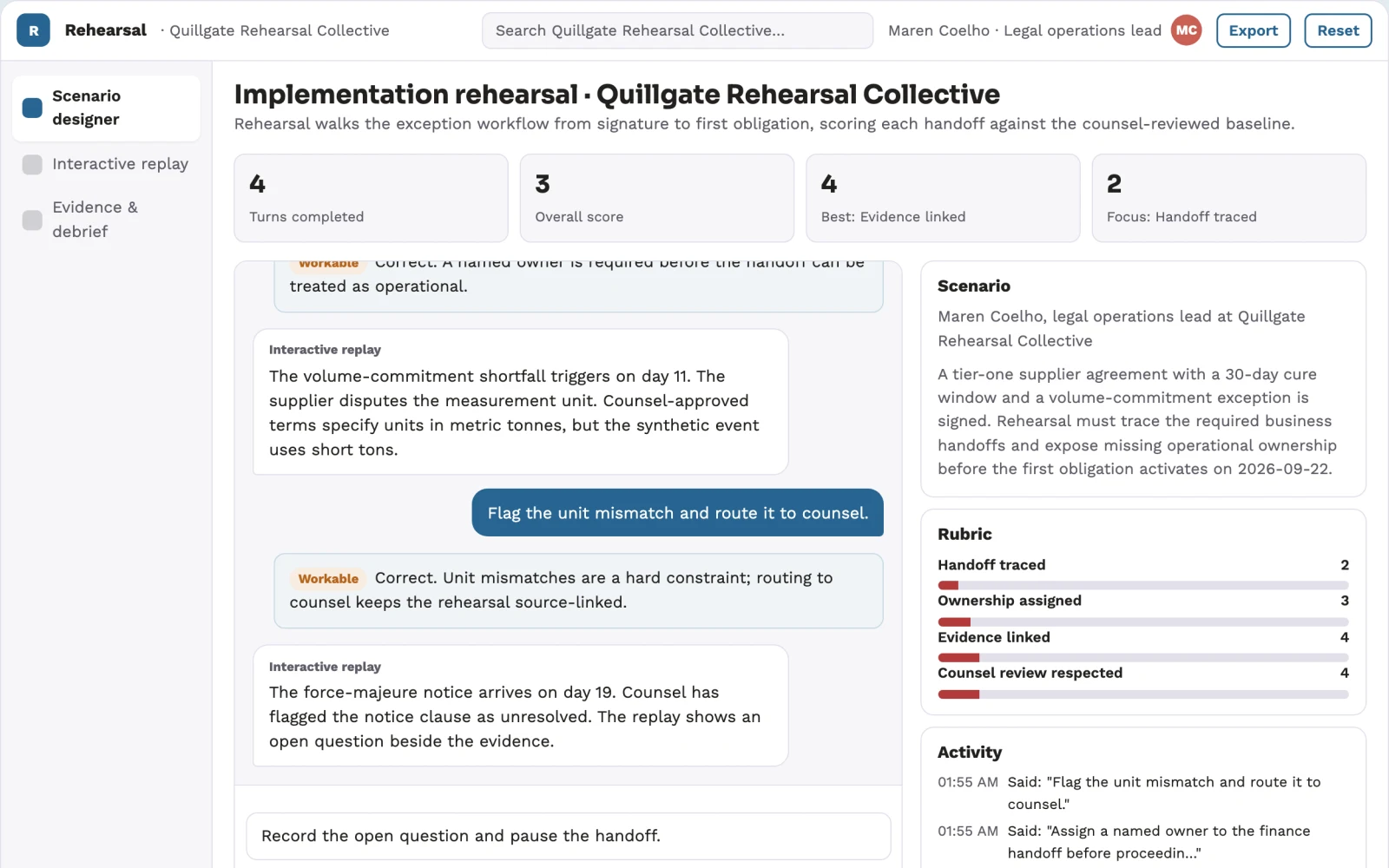1389x868 pixels.
Task: Click the message input with 'Record the open question'
Action: point(569,836)
